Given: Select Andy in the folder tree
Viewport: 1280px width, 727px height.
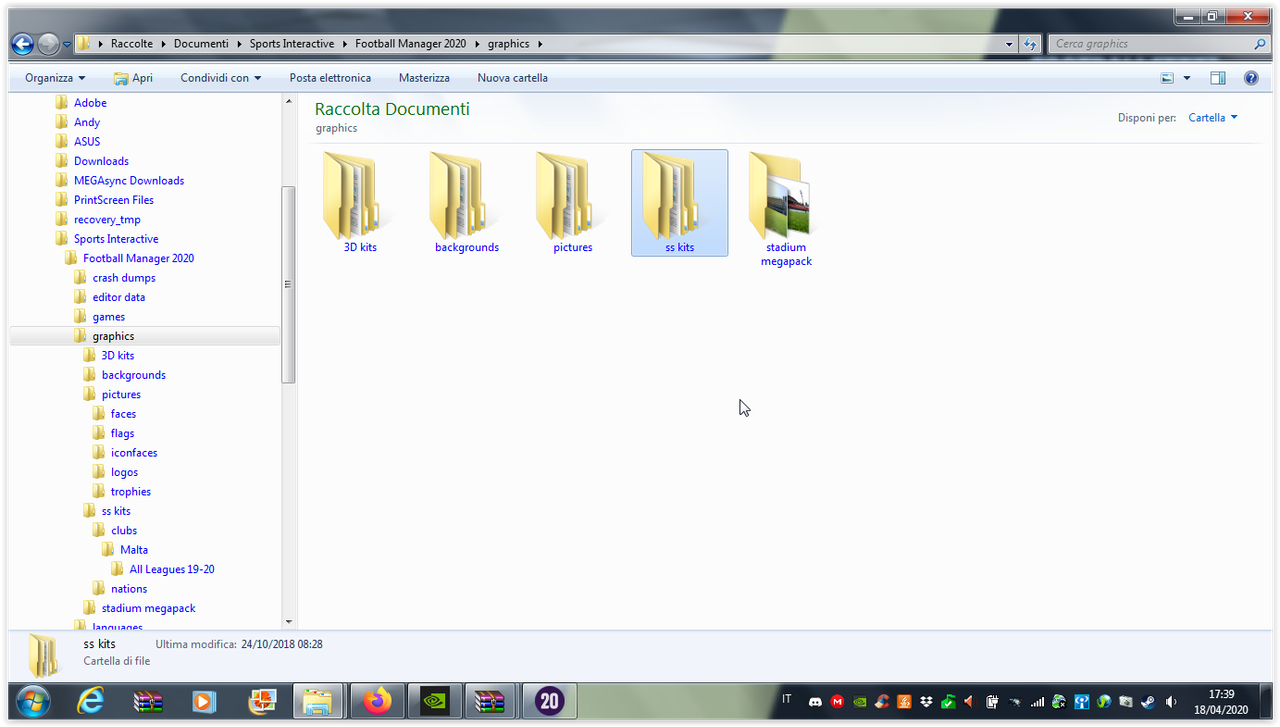Looking at the screenshot, I should pos(87,122).
